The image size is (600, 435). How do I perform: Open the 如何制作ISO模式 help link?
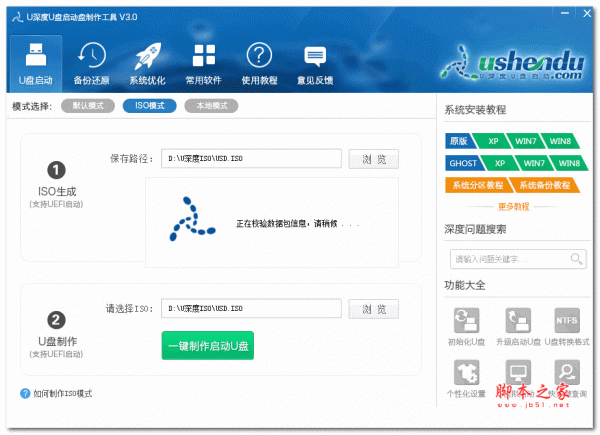[x=63, y=393]
